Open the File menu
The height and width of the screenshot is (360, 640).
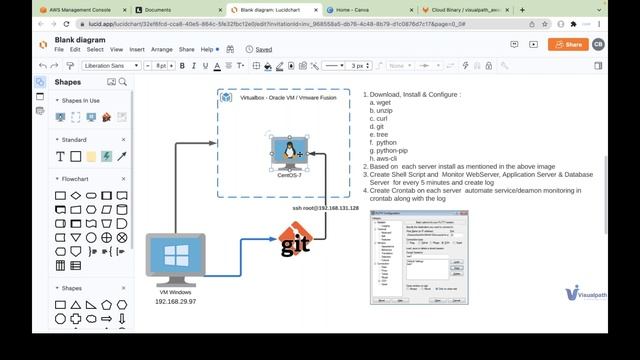click(59, 49)
